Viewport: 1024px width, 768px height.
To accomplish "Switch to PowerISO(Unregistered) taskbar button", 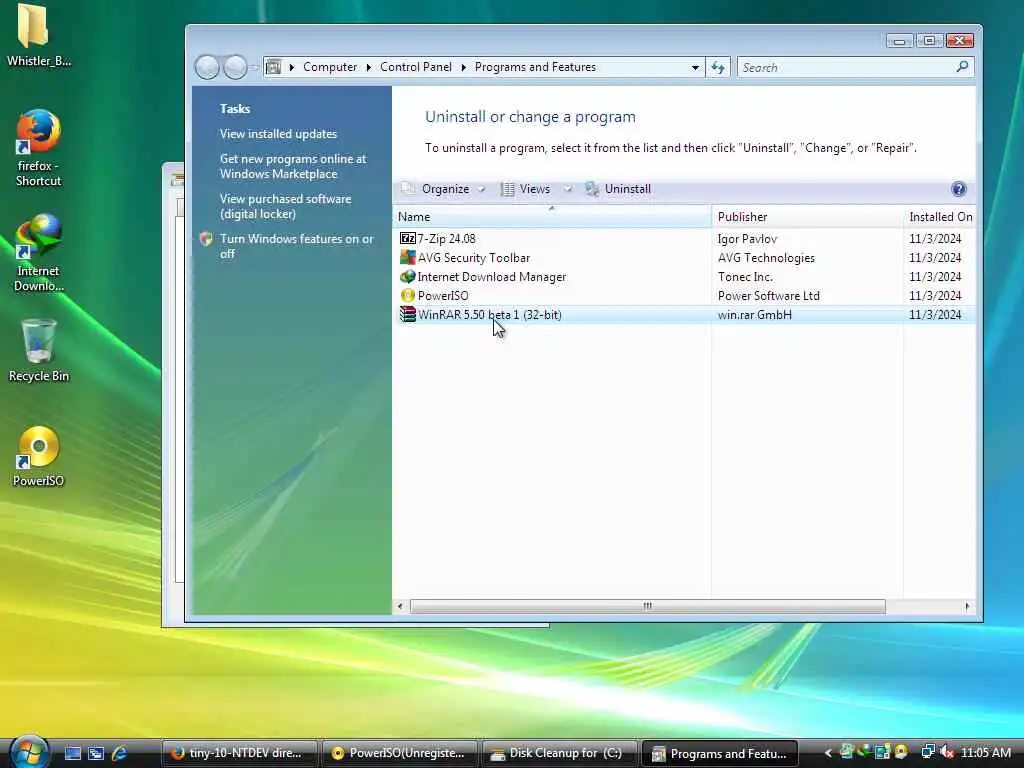I will (399, 753).
